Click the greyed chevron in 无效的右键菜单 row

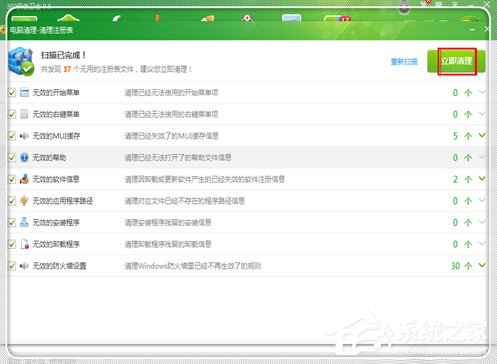[482, 113]
